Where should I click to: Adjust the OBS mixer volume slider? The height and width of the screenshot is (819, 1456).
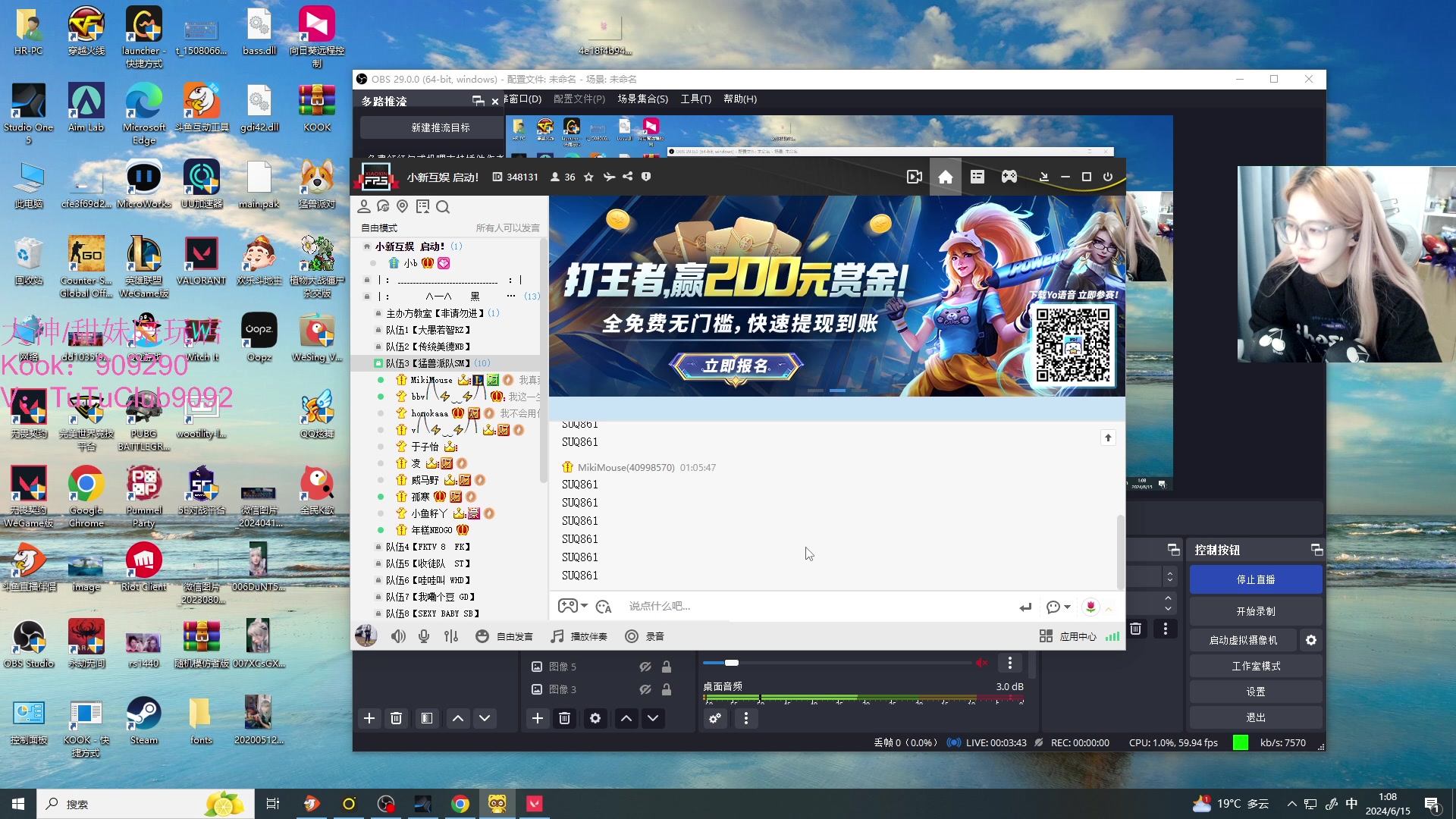click(x=732, y=663)
